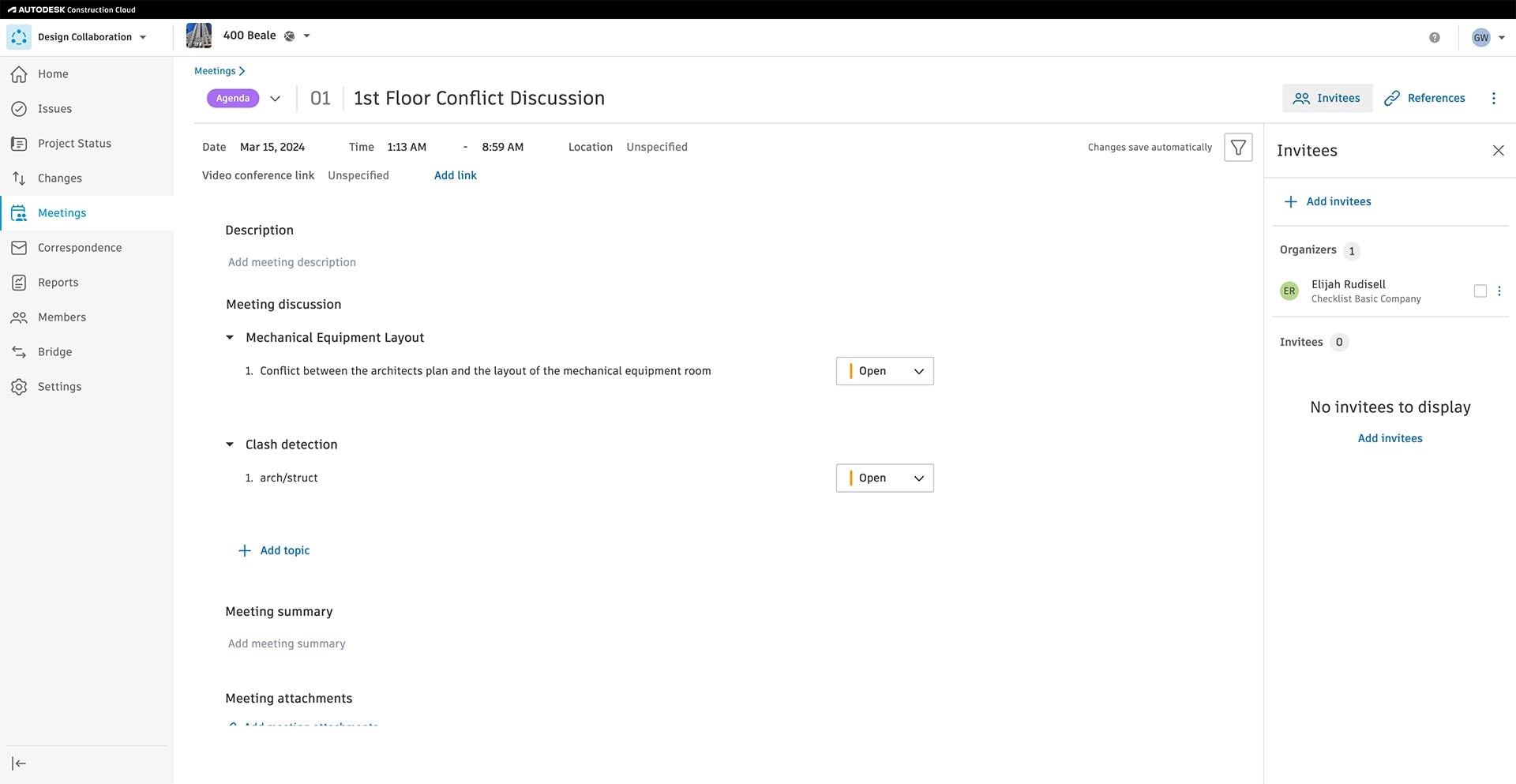Open the arch/struct status dropdown

tap(884, 478)
